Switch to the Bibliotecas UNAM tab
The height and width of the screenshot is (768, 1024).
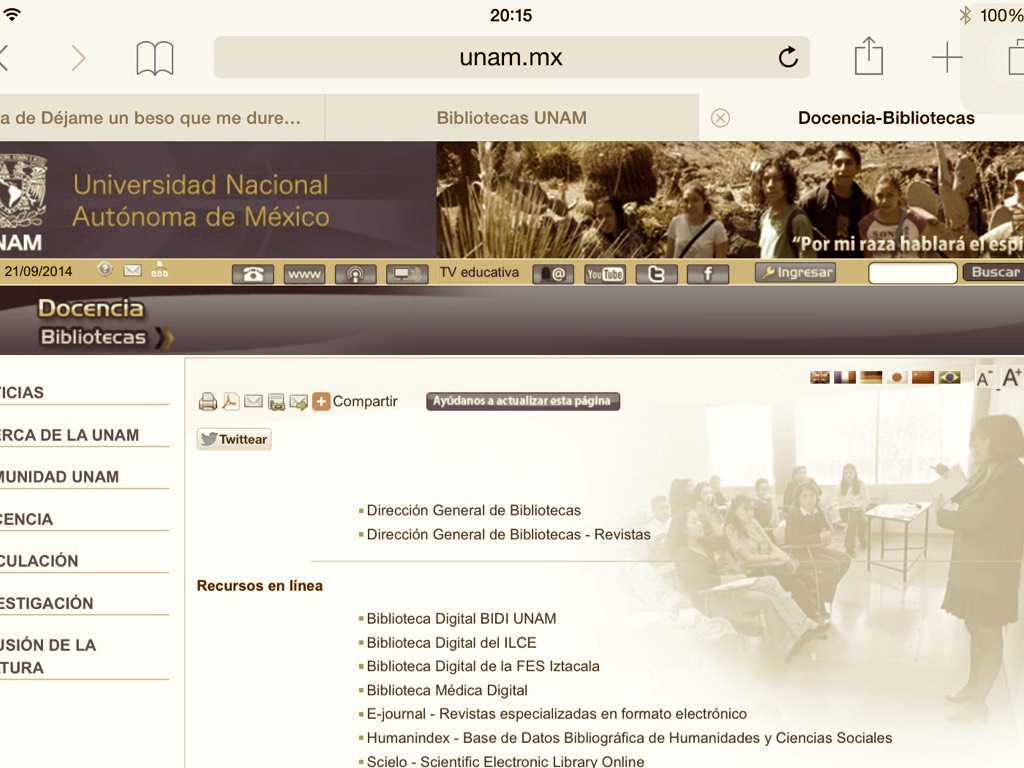tap(511, 118)
